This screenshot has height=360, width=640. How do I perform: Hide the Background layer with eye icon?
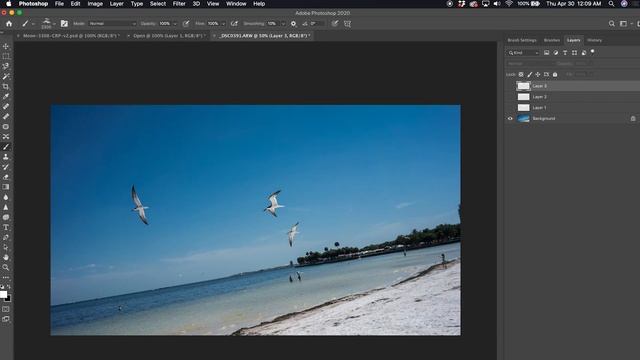[510, 118]
